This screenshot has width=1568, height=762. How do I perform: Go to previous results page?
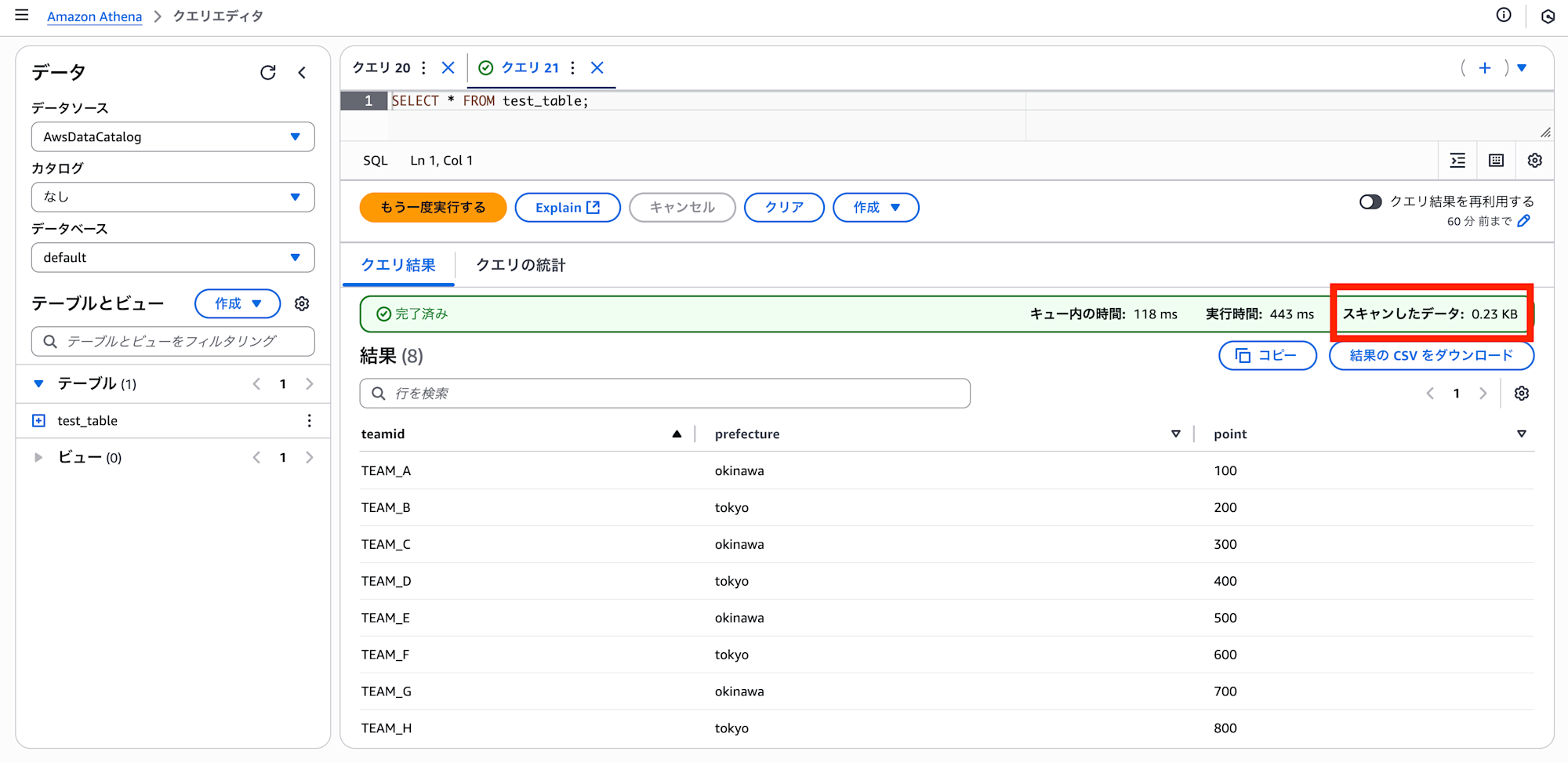[1430, 394]
